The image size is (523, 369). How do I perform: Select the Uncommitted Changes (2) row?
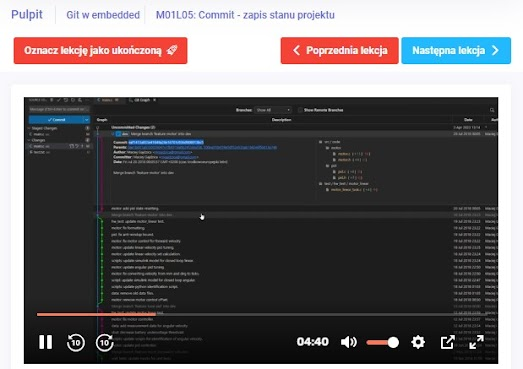[x=295, y=127]
